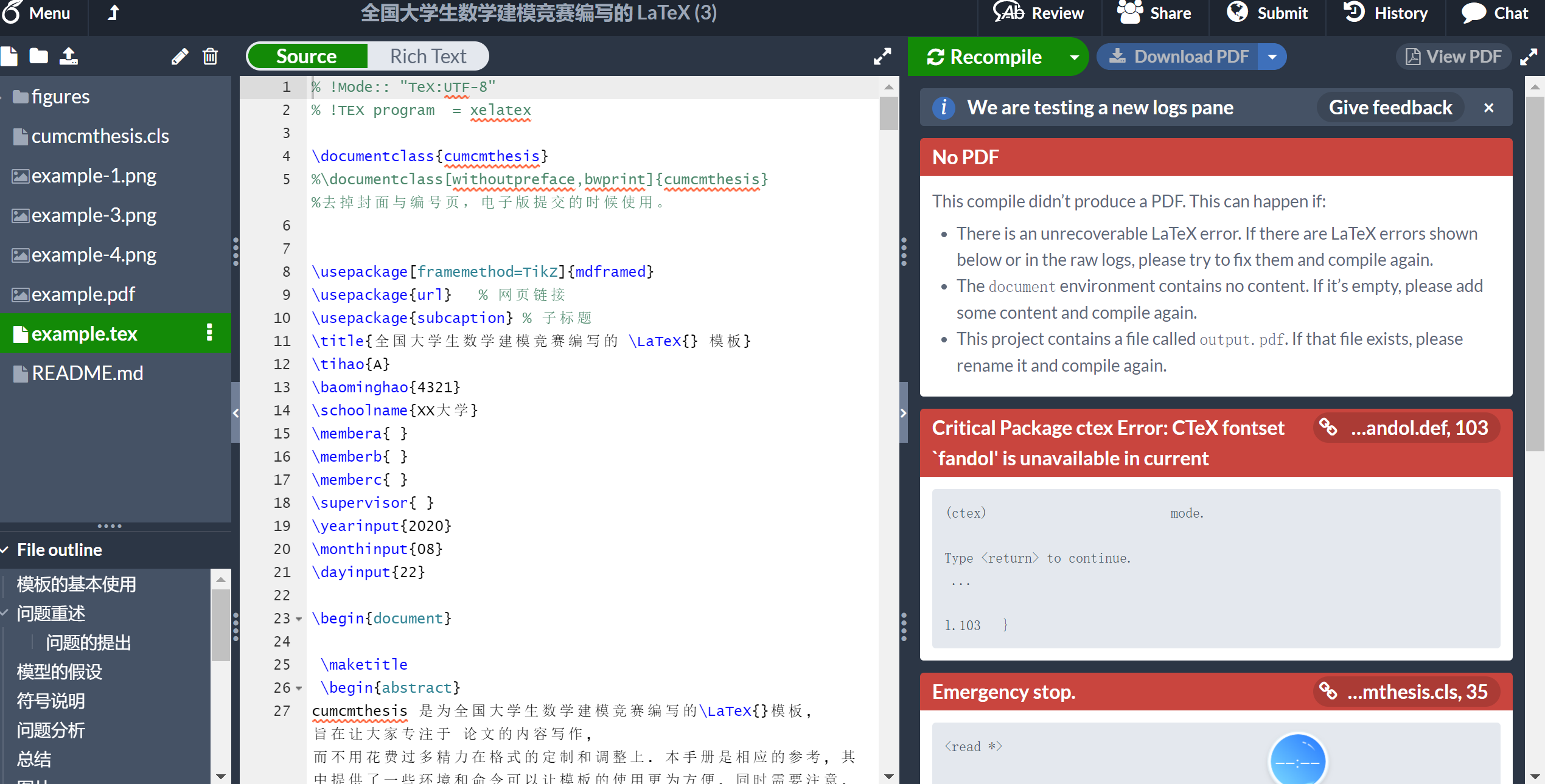Delete the selected file with the trash icon
Image resolution: width=1545 pixels, height=784 pixels.
tap(210, 56)
